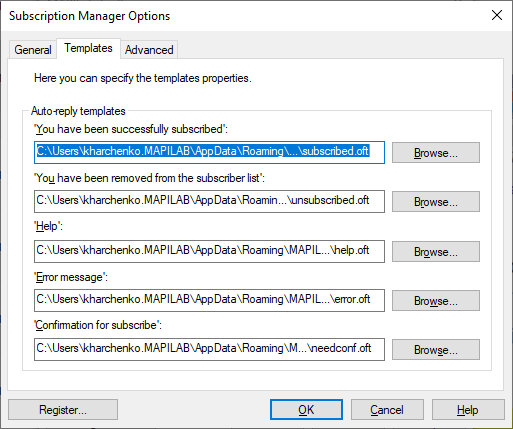Select the error.oft path input

pyautogui.click(x=209, y=300)
